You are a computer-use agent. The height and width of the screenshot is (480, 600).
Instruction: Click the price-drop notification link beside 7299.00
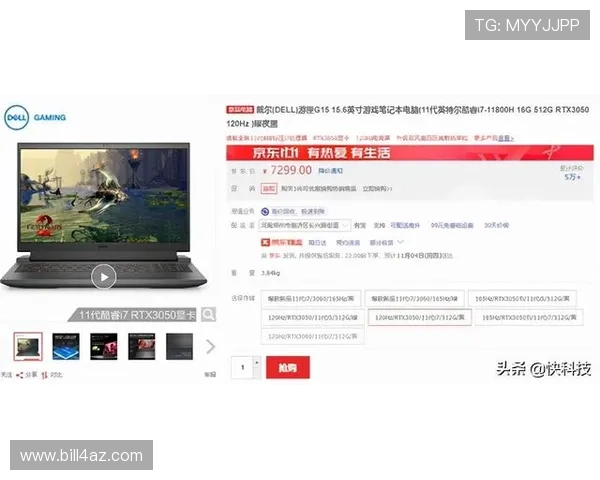[331, 171]
